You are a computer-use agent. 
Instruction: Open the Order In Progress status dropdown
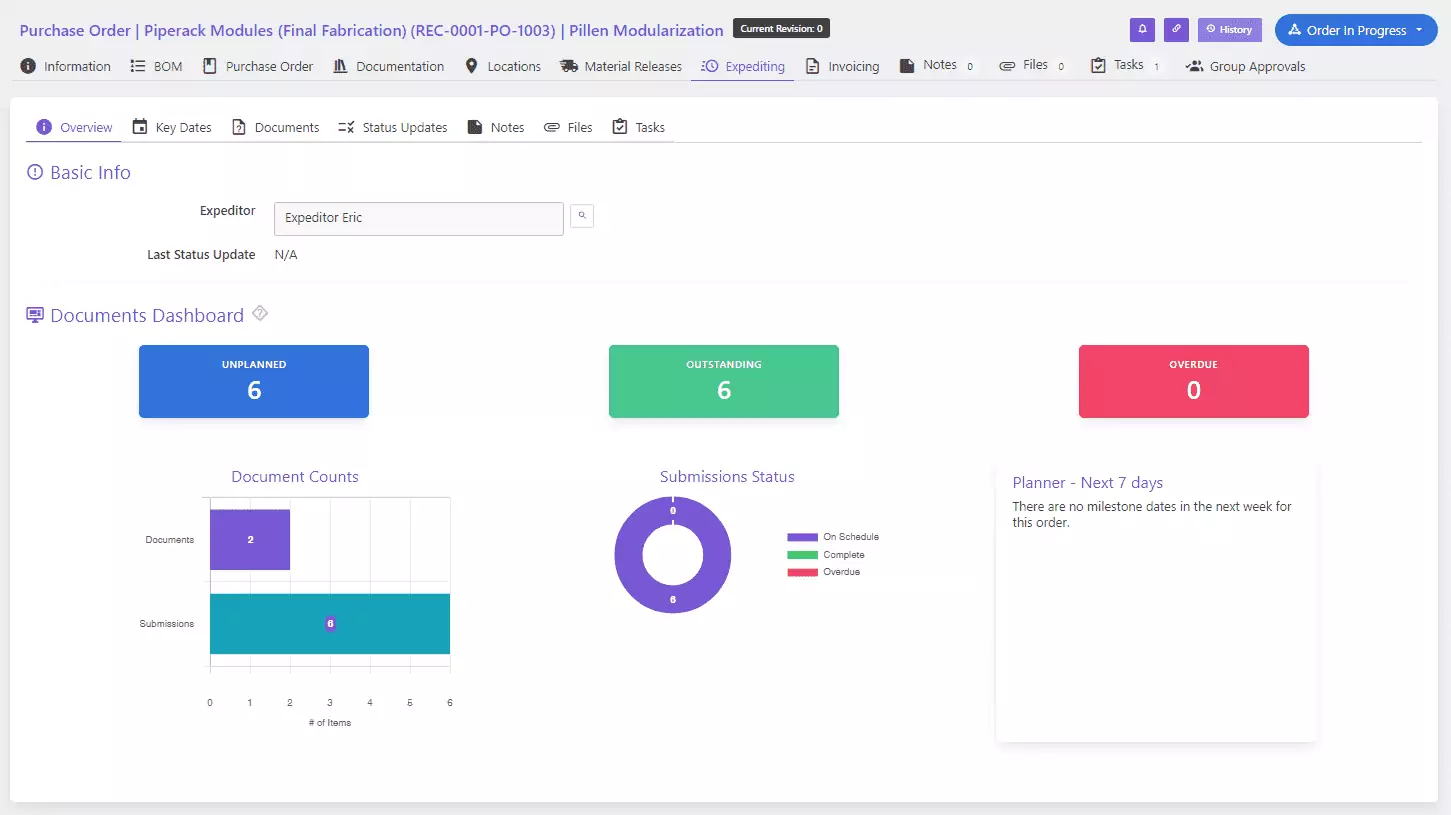(1355, 30)
